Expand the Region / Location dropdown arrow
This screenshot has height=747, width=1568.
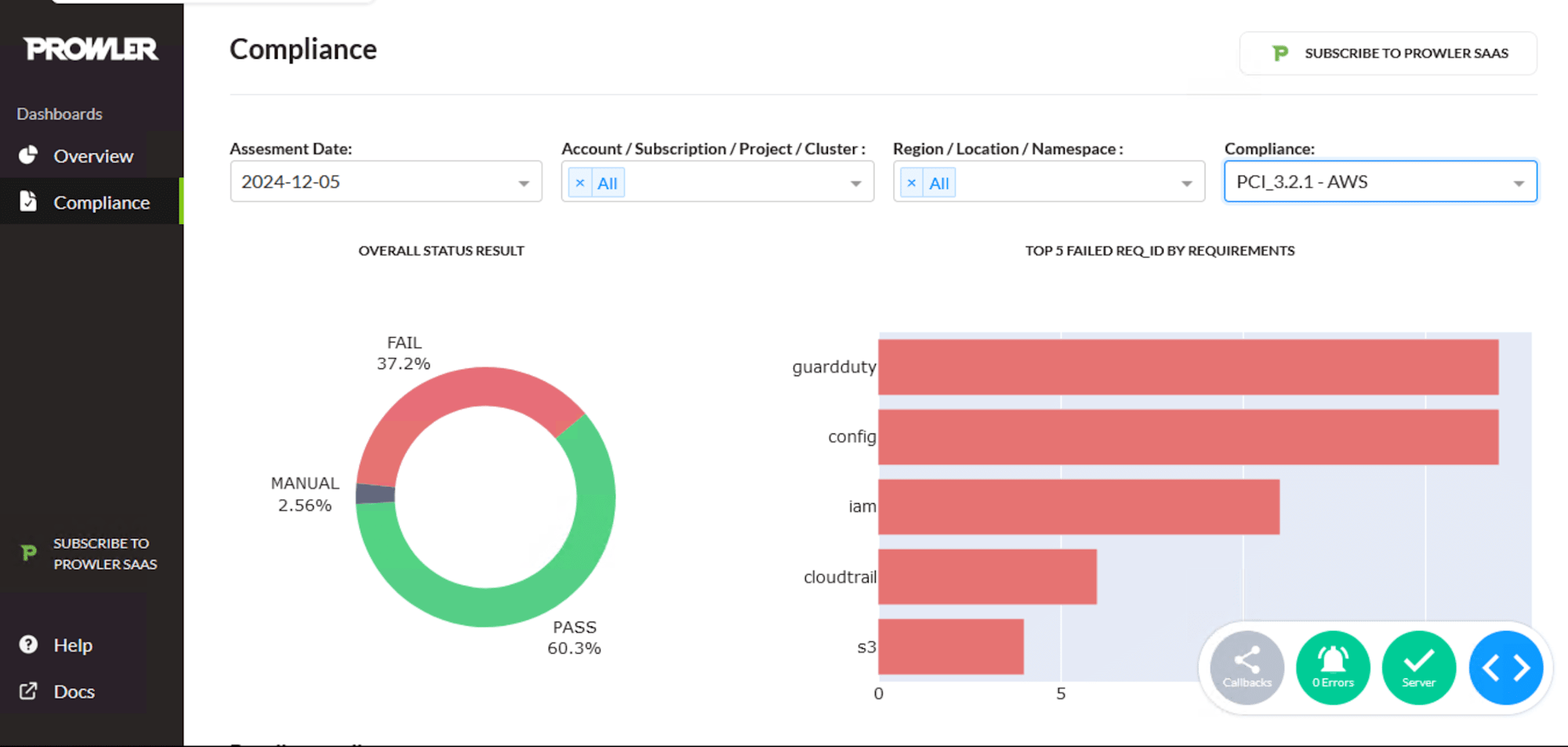click(x=1187, y=183)
